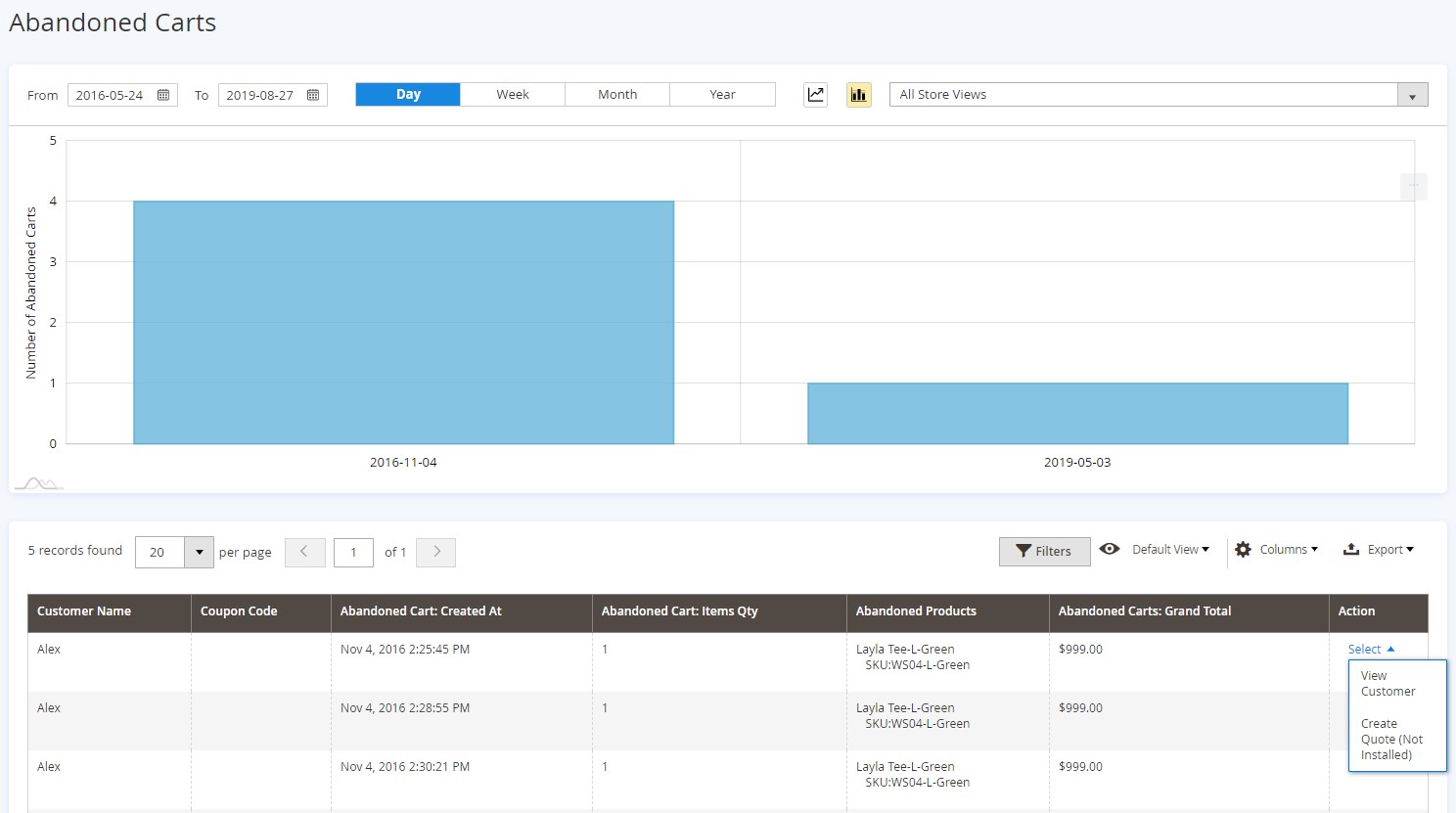Expand the Columns dropdown

pos(1289,550)
